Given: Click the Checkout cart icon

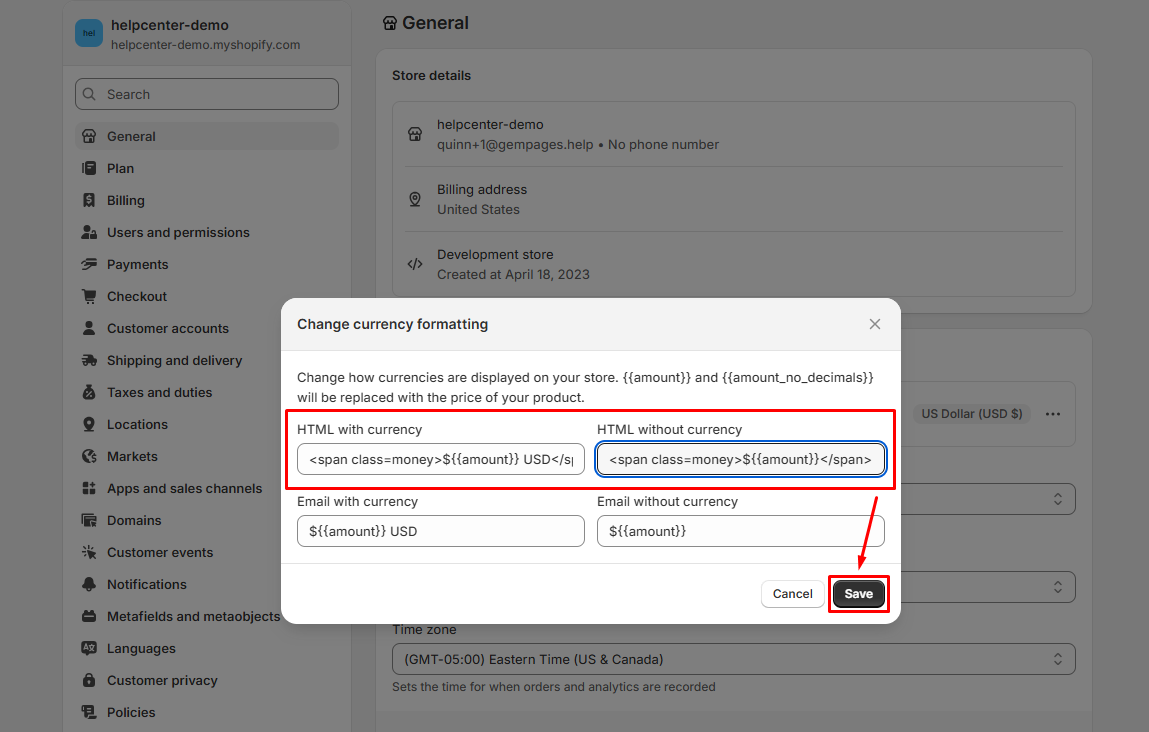Looking at the screenshot, I should point(88,296).
